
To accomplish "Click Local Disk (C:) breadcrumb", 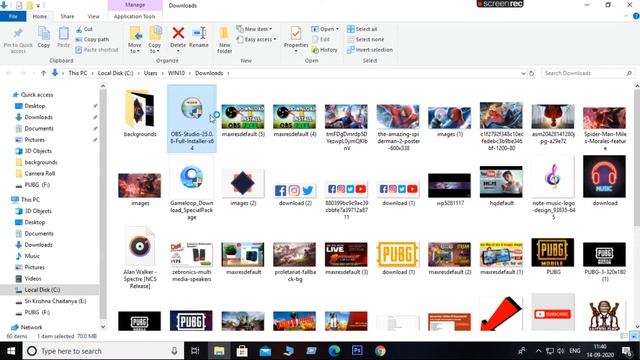I will pyautogui.click(x=116, y=73).
